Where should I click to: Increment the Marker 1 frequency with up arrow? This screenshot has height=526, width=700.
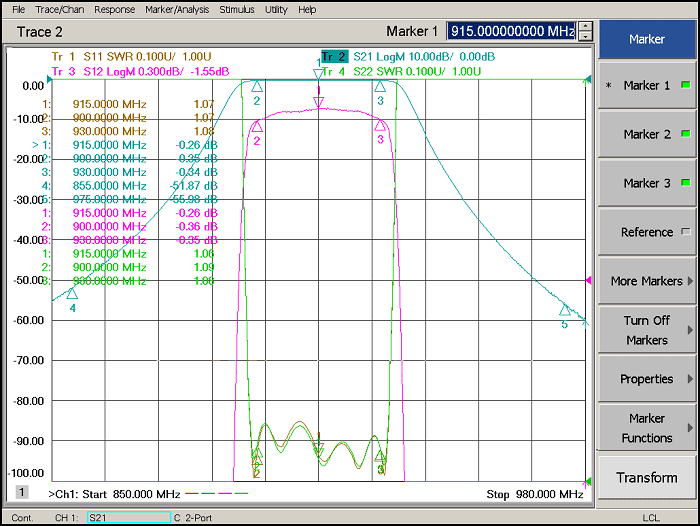click(585, 26)
